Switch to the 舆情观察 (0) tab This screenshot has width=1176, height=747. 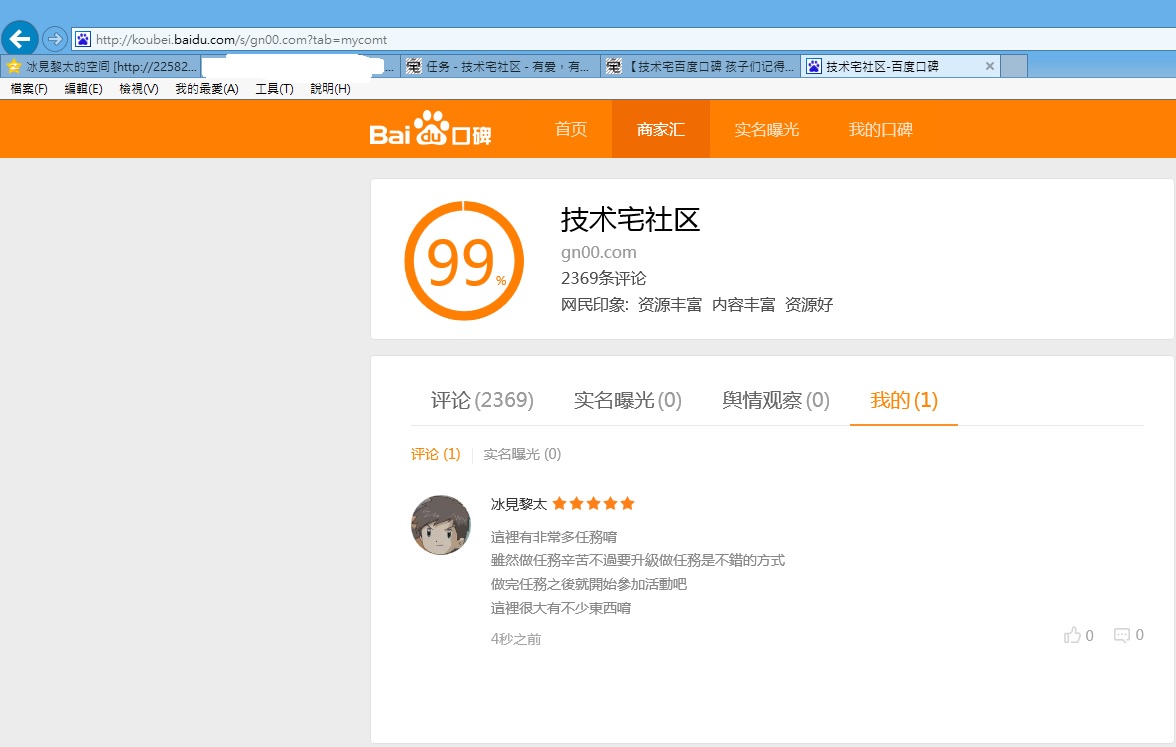click(x=776, y=401)
